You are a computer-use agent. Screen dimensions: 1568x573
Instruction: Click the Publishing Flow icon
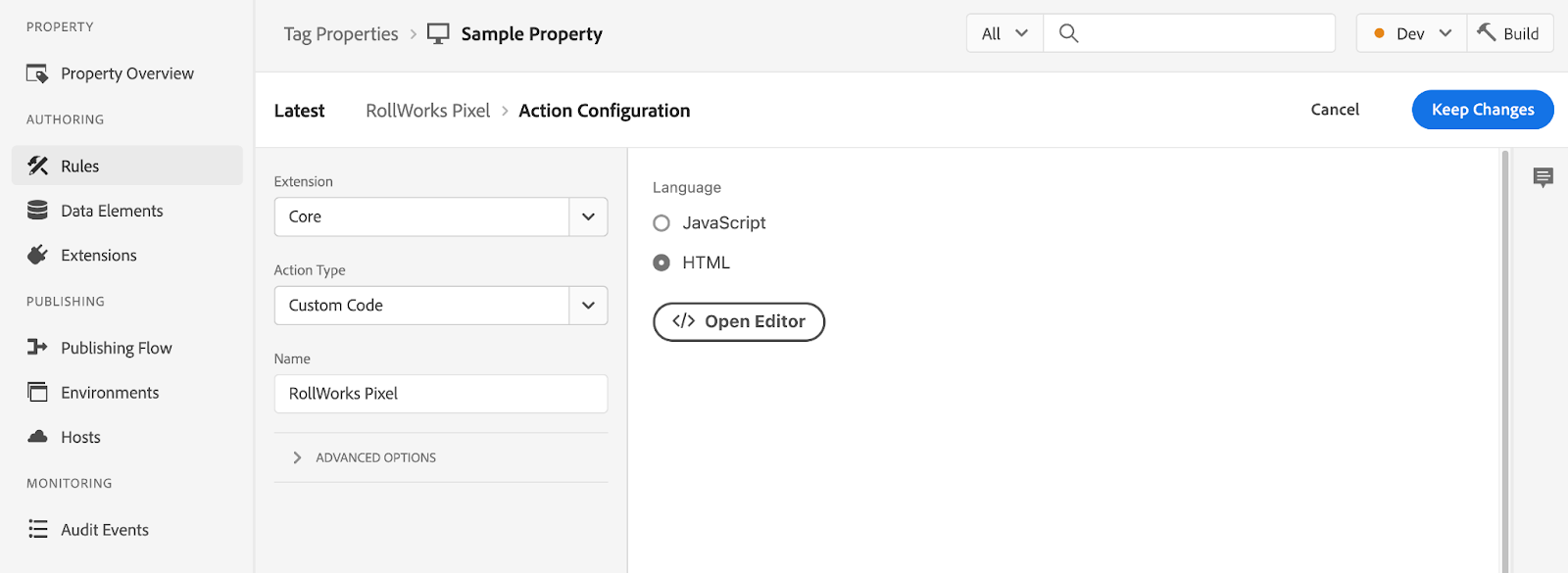[x=37, y=348]
